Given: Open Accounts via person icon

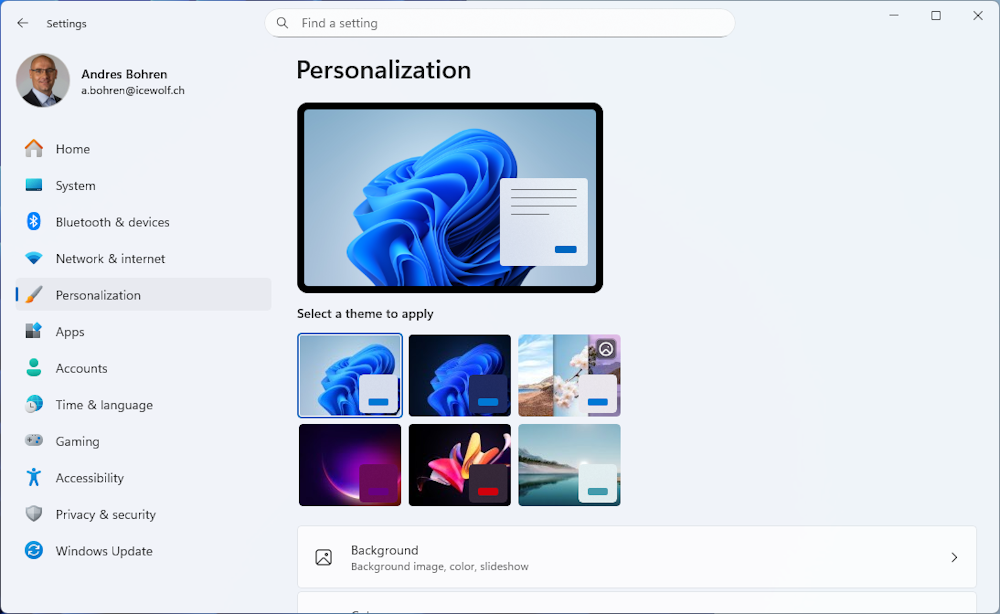Looking at the screenshot, I should click(x=34, y=368).
